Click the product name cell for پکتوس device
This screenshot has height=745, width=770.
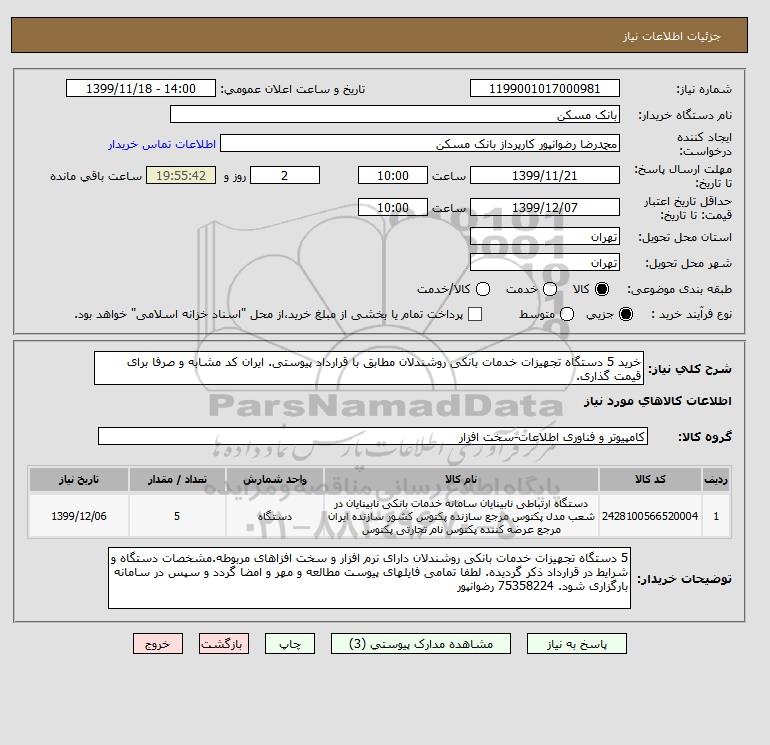[461, 516]
